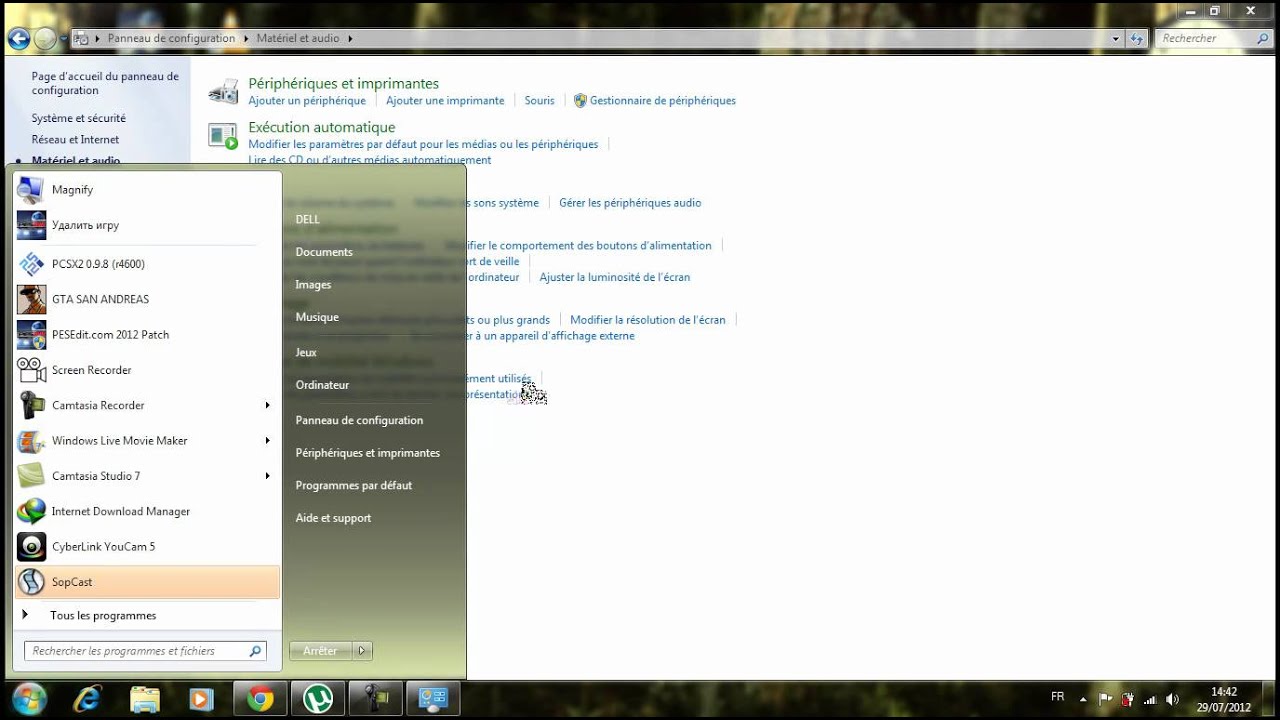
Task: Click Ajuster la luminosité de l'écran
Action: click(x=614, y=277)
